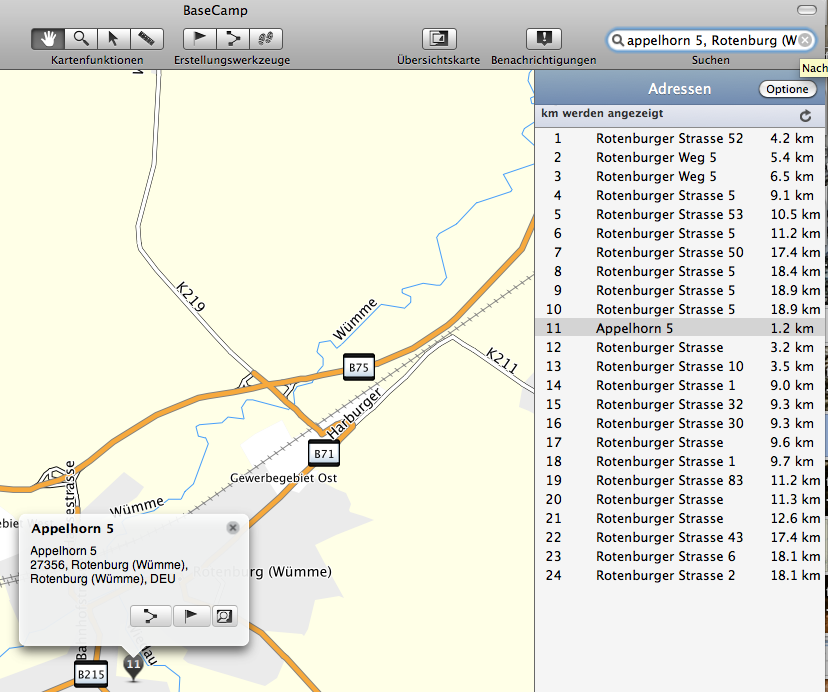Select the hand pan map tool
This screenshot has width=828, height=692.
48,39
